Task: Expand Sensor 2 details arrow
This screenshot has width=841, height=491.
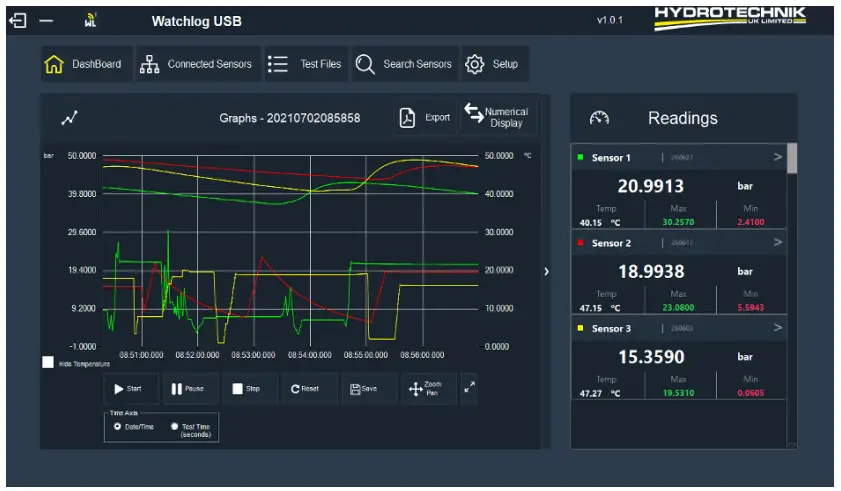Action: tap(777, 242)
